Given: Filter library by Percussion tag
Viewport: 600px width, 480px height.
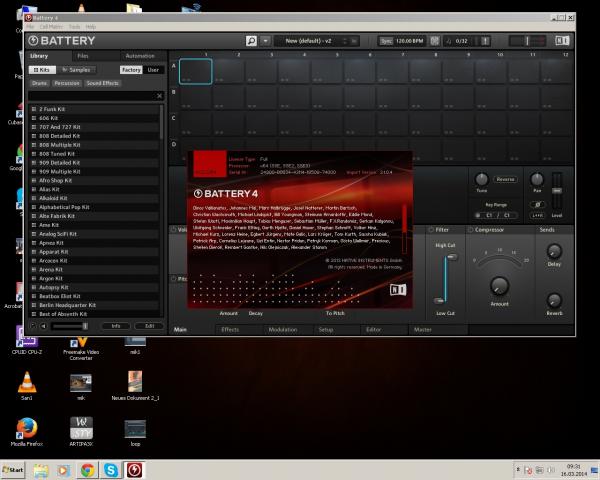Looking at the screenshot, I should click(x=65, y=83).
